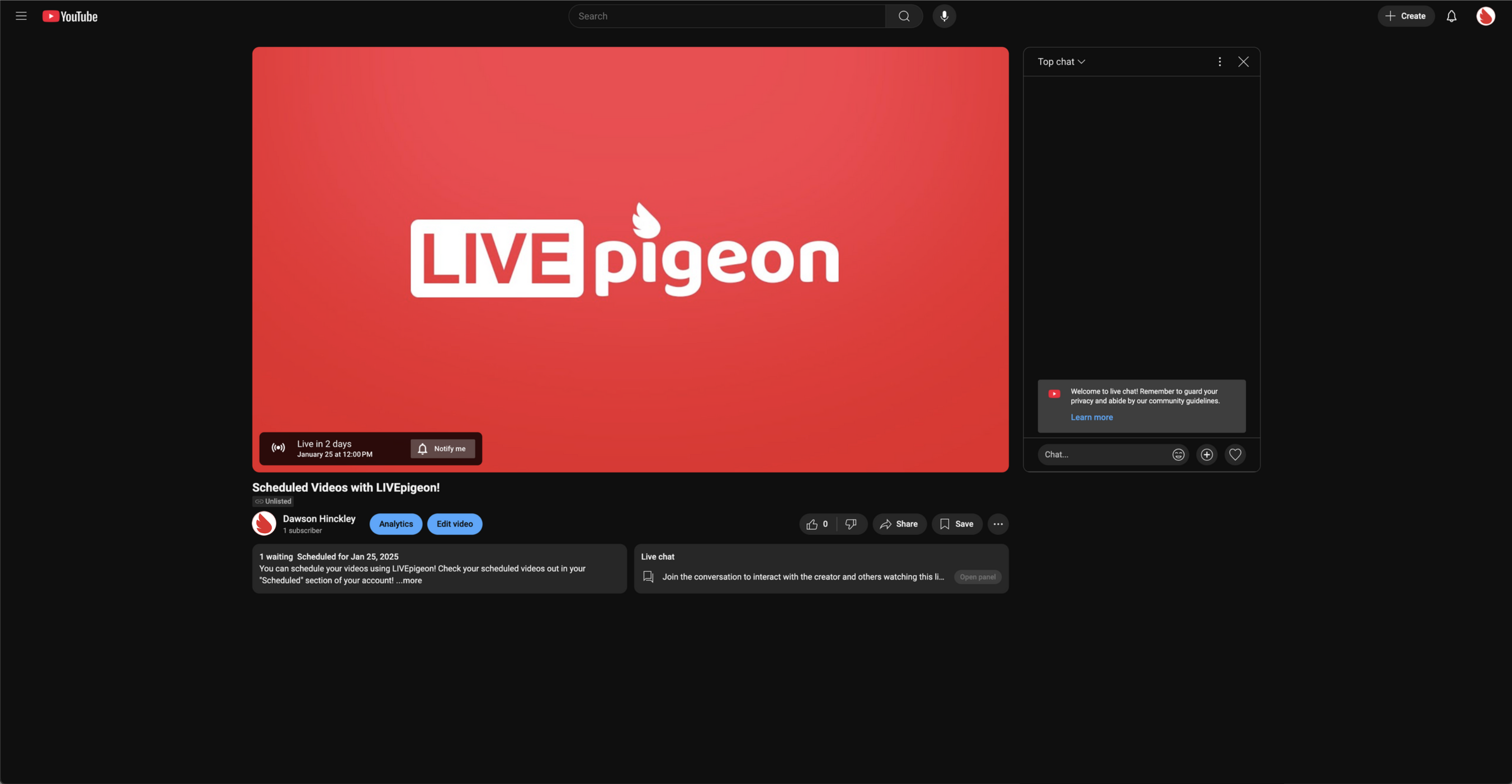This screenshot has height=784, width=1512.
Task: Open the notifications bell
Action: click(1451, 16)
